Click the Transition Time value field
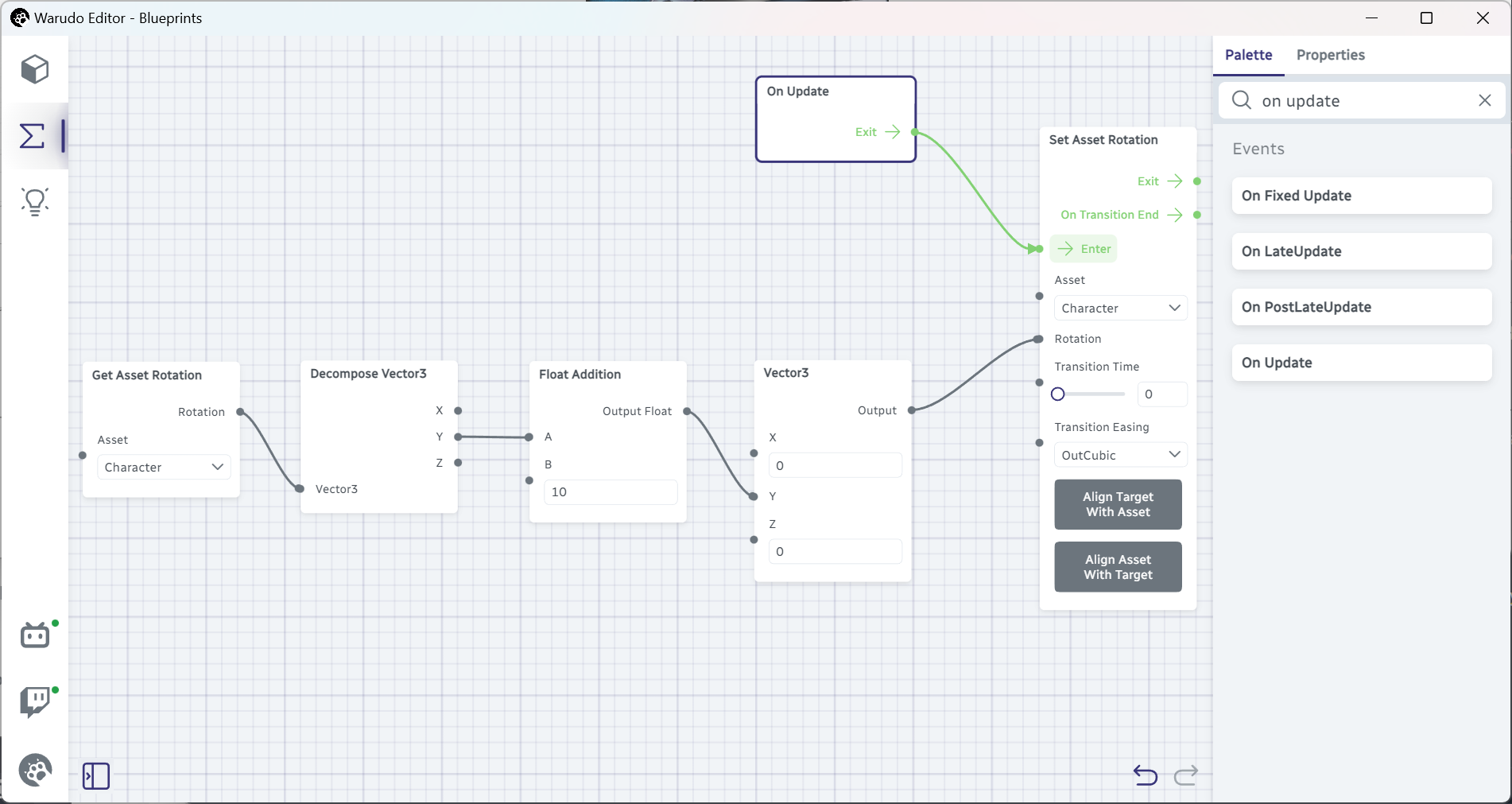The height and width of the screenshot is (804, 1512). click(x=1162, y=394)
